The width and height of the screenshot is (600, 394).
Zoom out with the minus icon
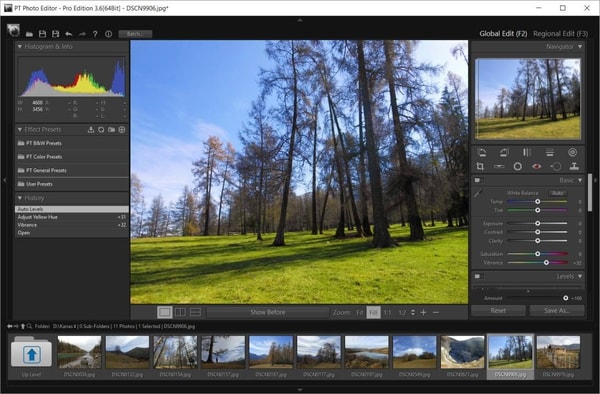(436, 313)
